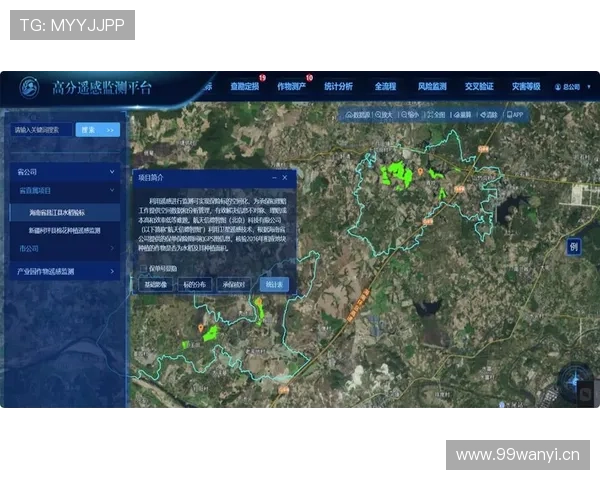Viewport: 600px width, 480px height.
Task: Collapse the 省公司 section
Action: click(x=65, y=172)
